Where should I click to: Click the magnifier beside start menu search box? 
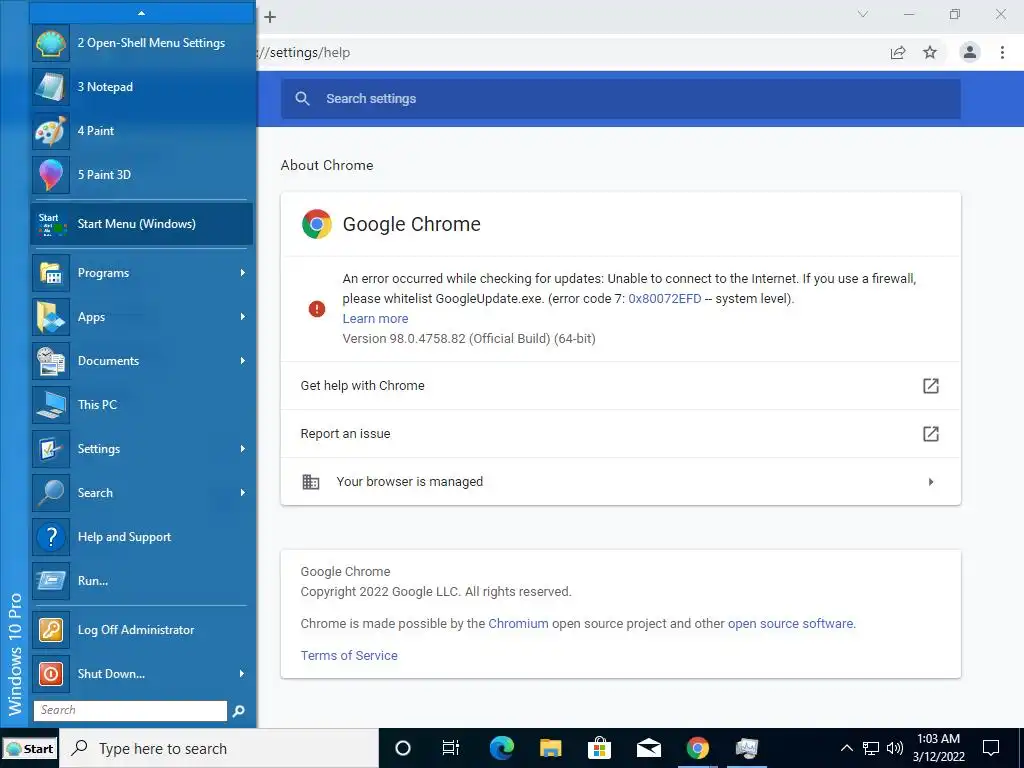238,711
